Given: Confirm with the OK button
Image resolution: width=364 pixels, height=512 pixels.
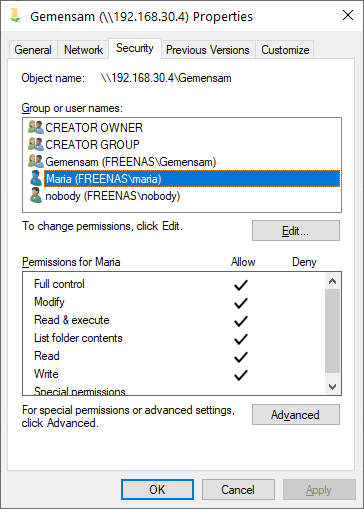Looking at the screenshot, I should tap(157, 489).
